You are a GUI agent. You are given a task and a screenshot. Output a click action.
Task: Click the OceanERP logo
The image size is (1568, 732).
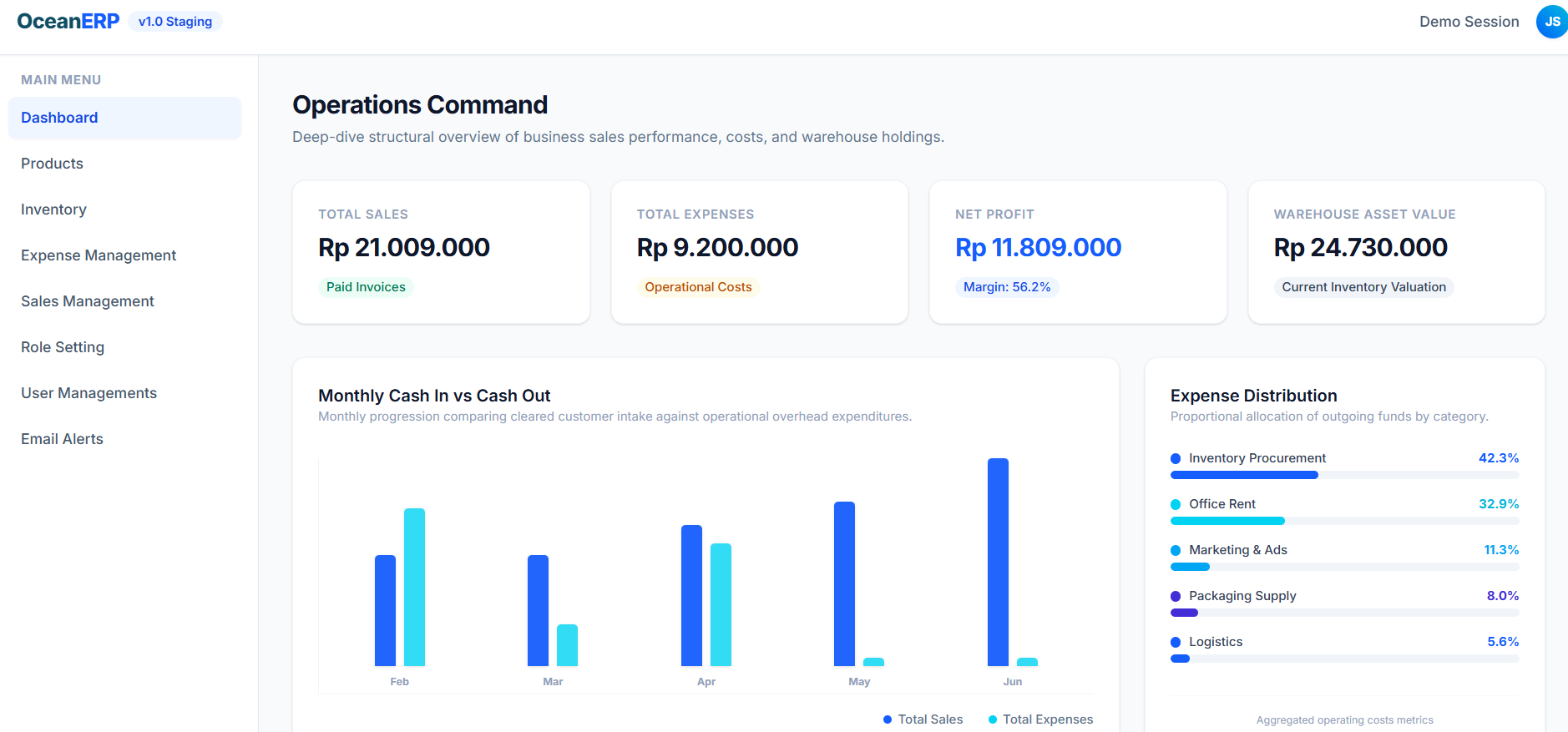tap(68, 22)
